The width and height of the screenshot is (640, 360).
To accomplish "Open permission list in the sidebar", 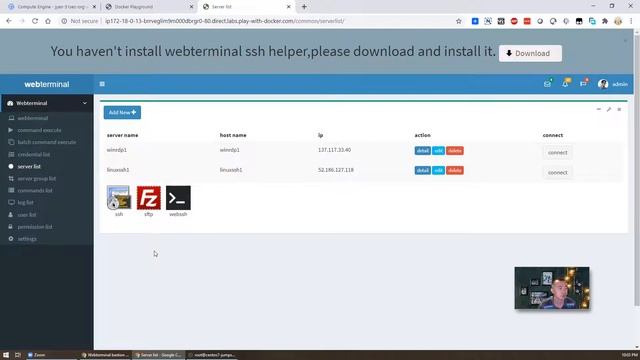I will pyautogui.click(x=35, y=227).
